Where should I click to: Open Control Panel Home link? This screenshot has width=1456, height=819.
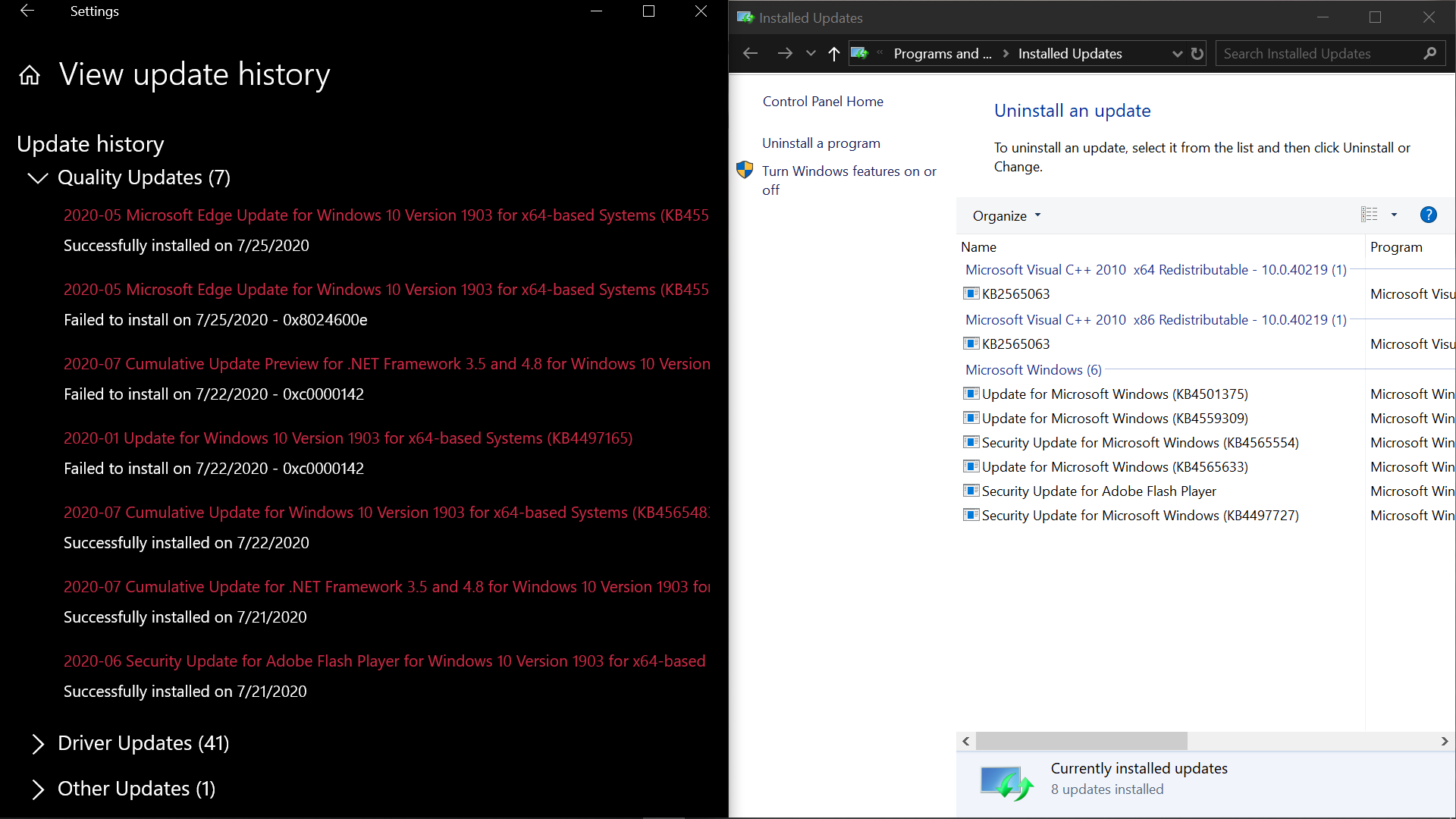pos(823,102)
